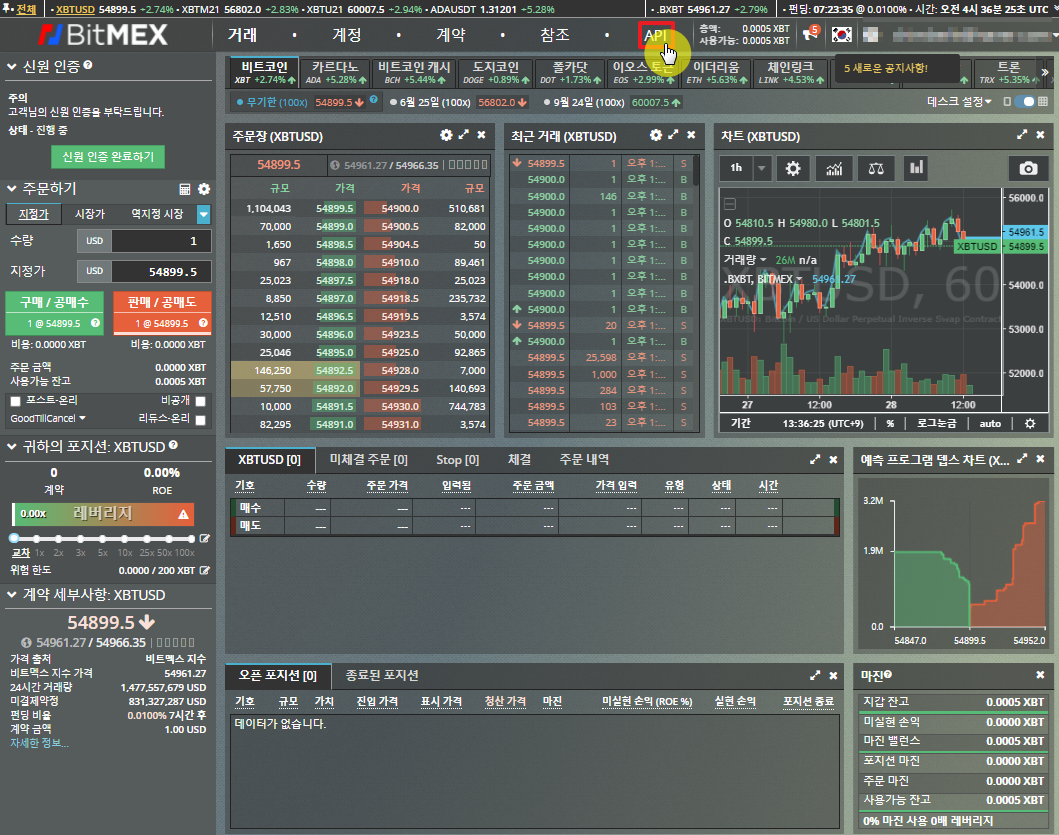Expand the 데스크 설정 dropdown
Screen dimensions: 1059x835
959,102
